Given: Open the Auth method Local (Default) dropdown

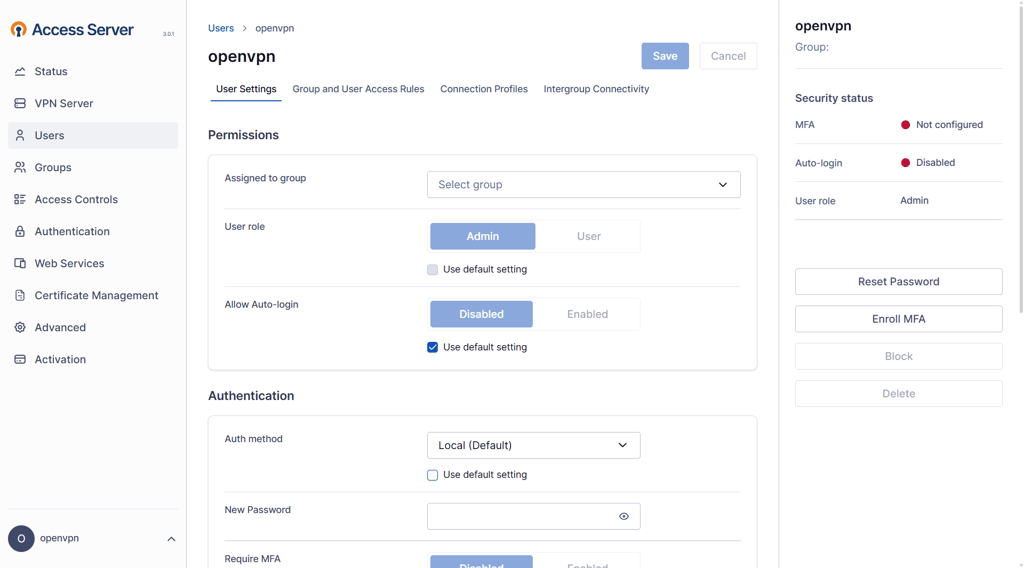Looking at the screenshot, I should pyautogui.click(x=534, y=445).
